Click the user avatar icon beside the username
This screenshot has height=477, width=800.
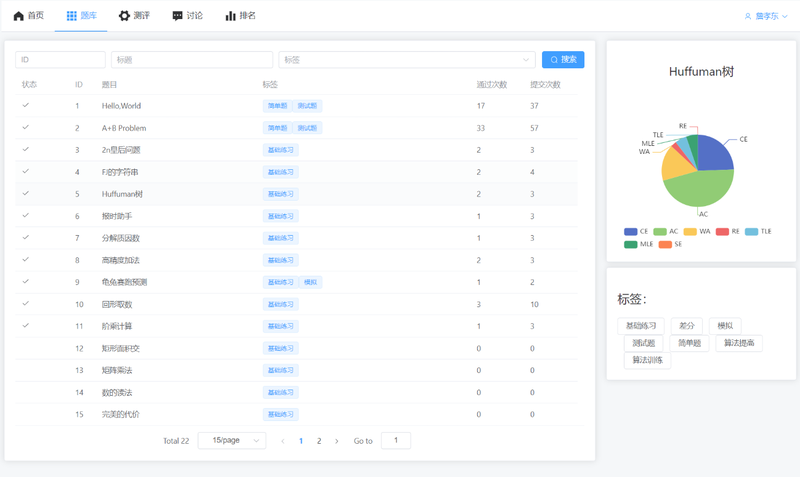[x=748, y=16]
